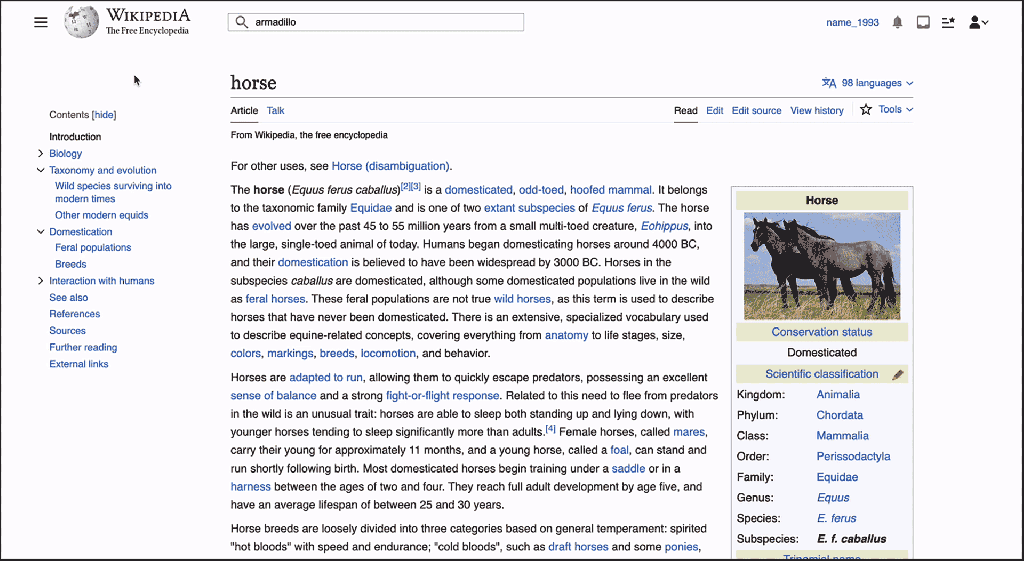Click the pencil edit icon in infobox
The width and height of the screenshot is (1024, 561).
[x=897, y=375]
